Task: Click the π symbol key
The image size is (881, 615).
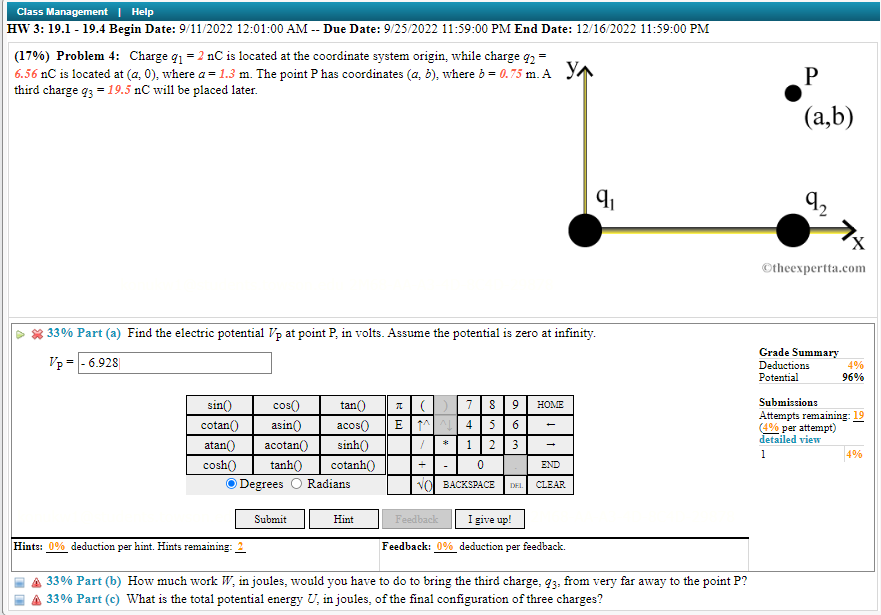Action: pyautogui.click(x=398, y=405)
